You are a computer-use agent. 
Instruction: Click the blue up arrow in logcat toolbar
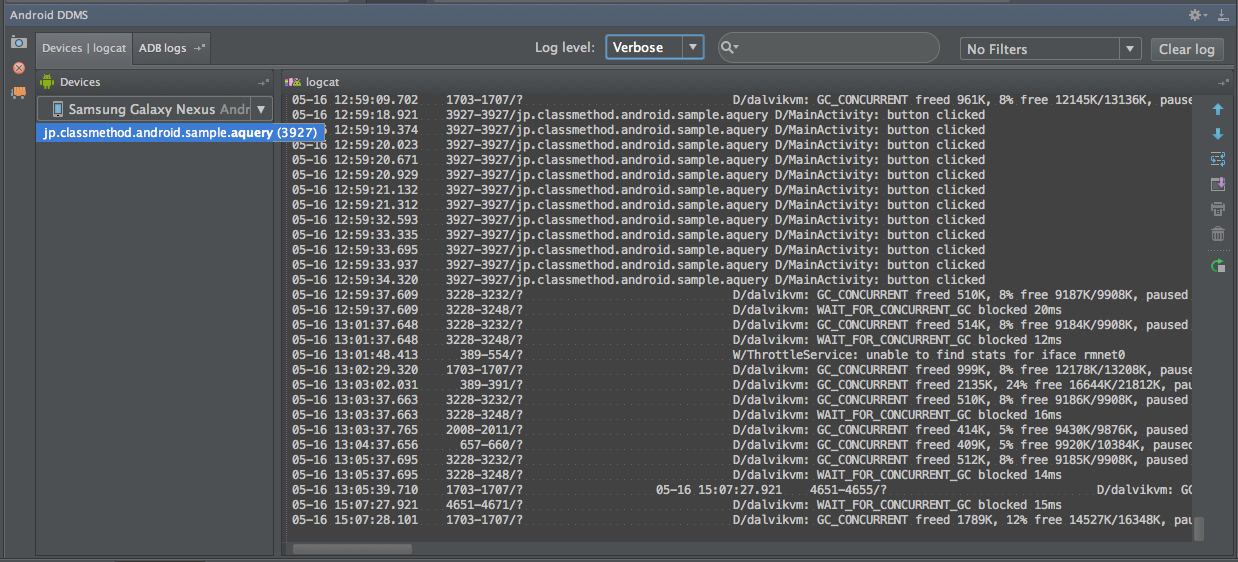[1217, 109]
